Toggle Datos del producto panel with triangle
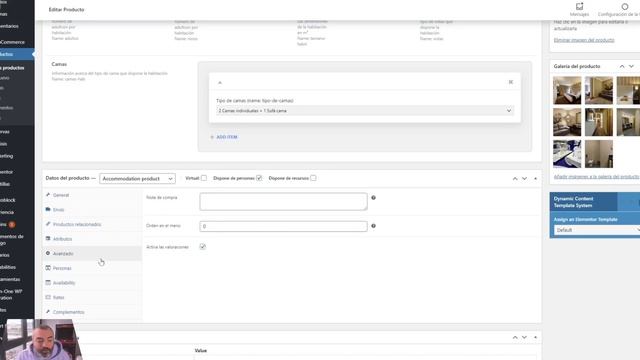Viewport: 640px width, 360px height. [x=535, y=178]
